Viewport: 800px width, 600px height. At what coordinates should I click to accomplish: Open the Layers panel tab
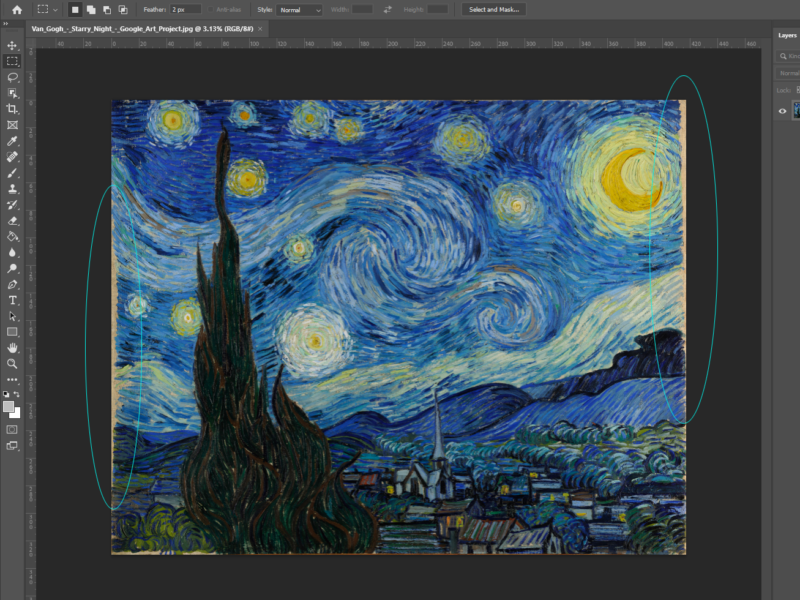(x=787, y=35)
